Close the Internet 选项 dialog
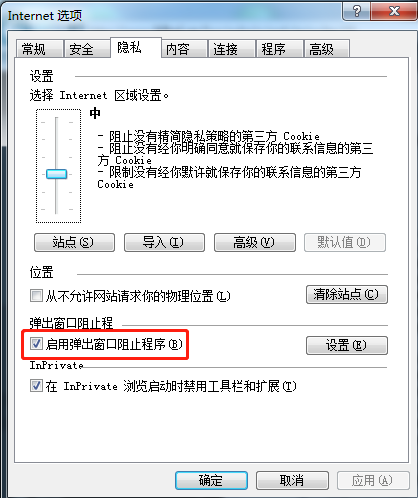Viewport: 418px width, 498px height. pos(394,11)
